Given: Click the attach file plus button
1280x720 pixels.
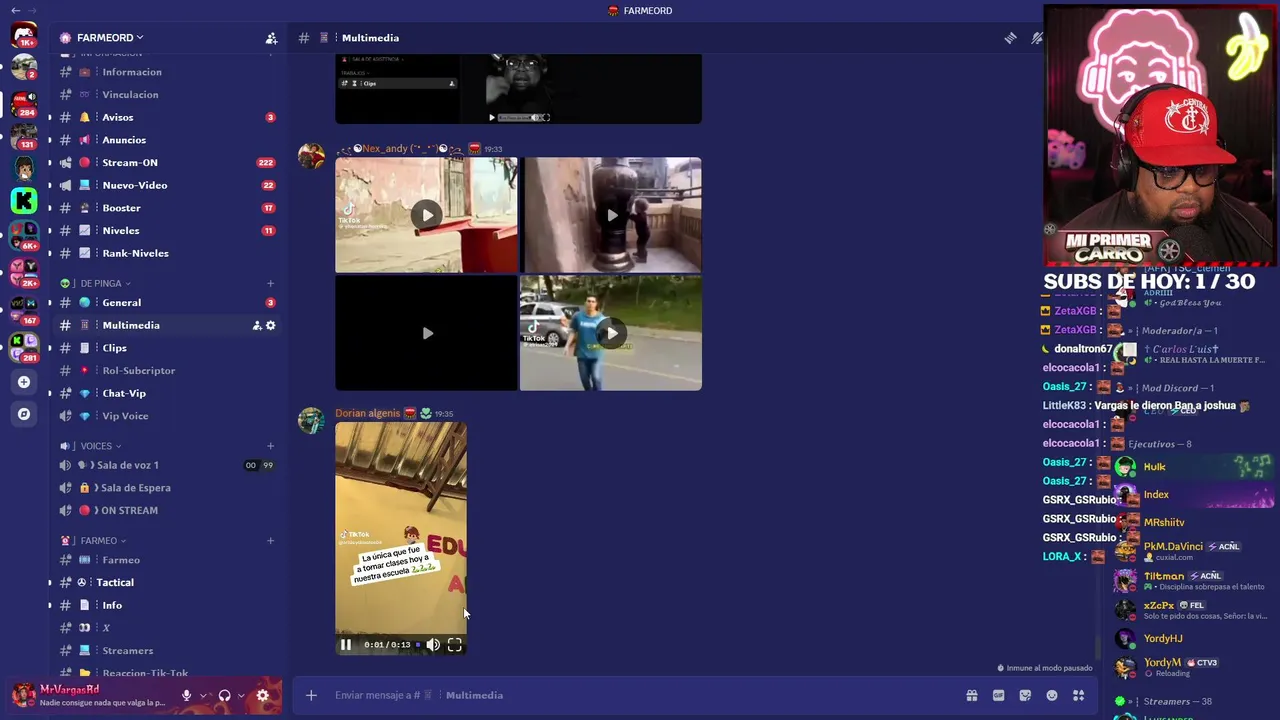Looking at the screenshot, I should 311,695.
